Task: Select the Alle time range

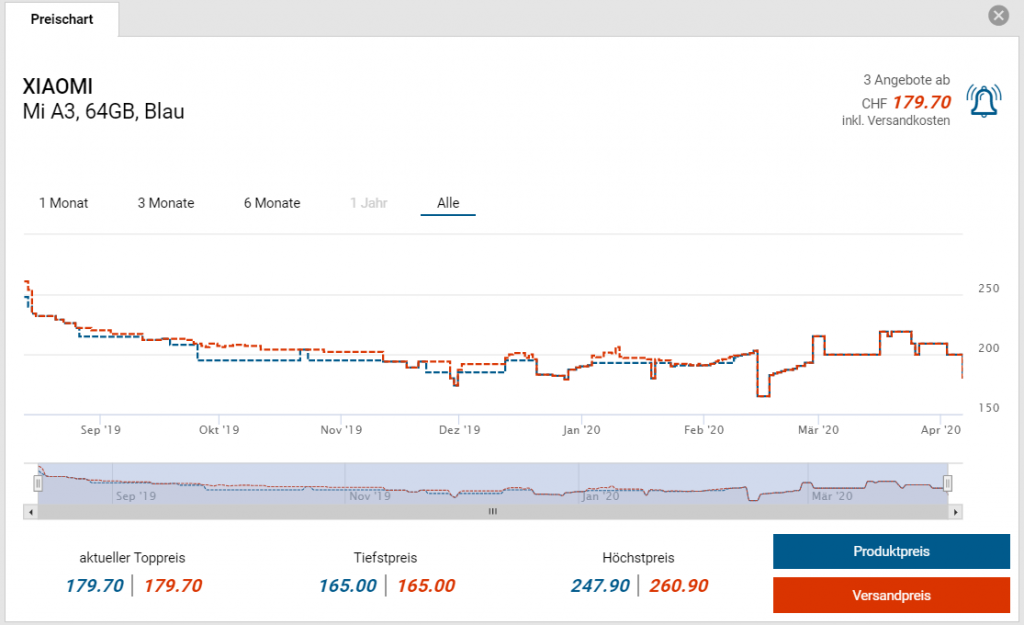Action: (448, 203)
